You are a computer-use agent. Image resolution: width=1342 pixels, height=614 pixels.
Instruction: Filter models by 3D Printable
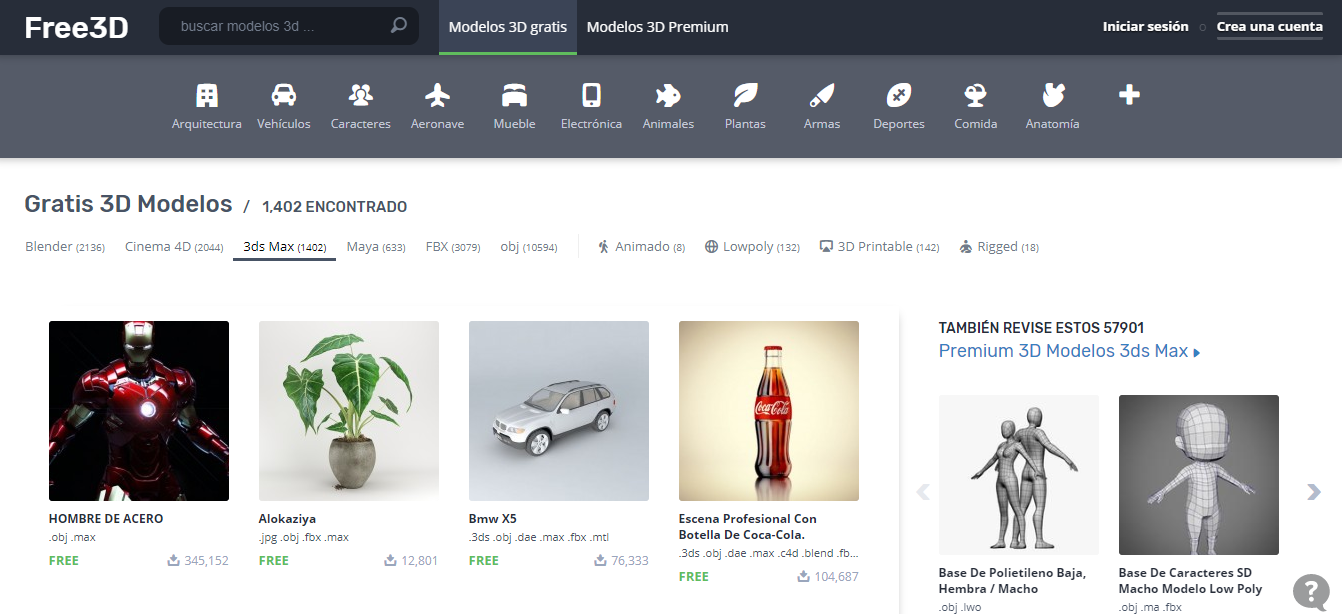pos(880,247)
